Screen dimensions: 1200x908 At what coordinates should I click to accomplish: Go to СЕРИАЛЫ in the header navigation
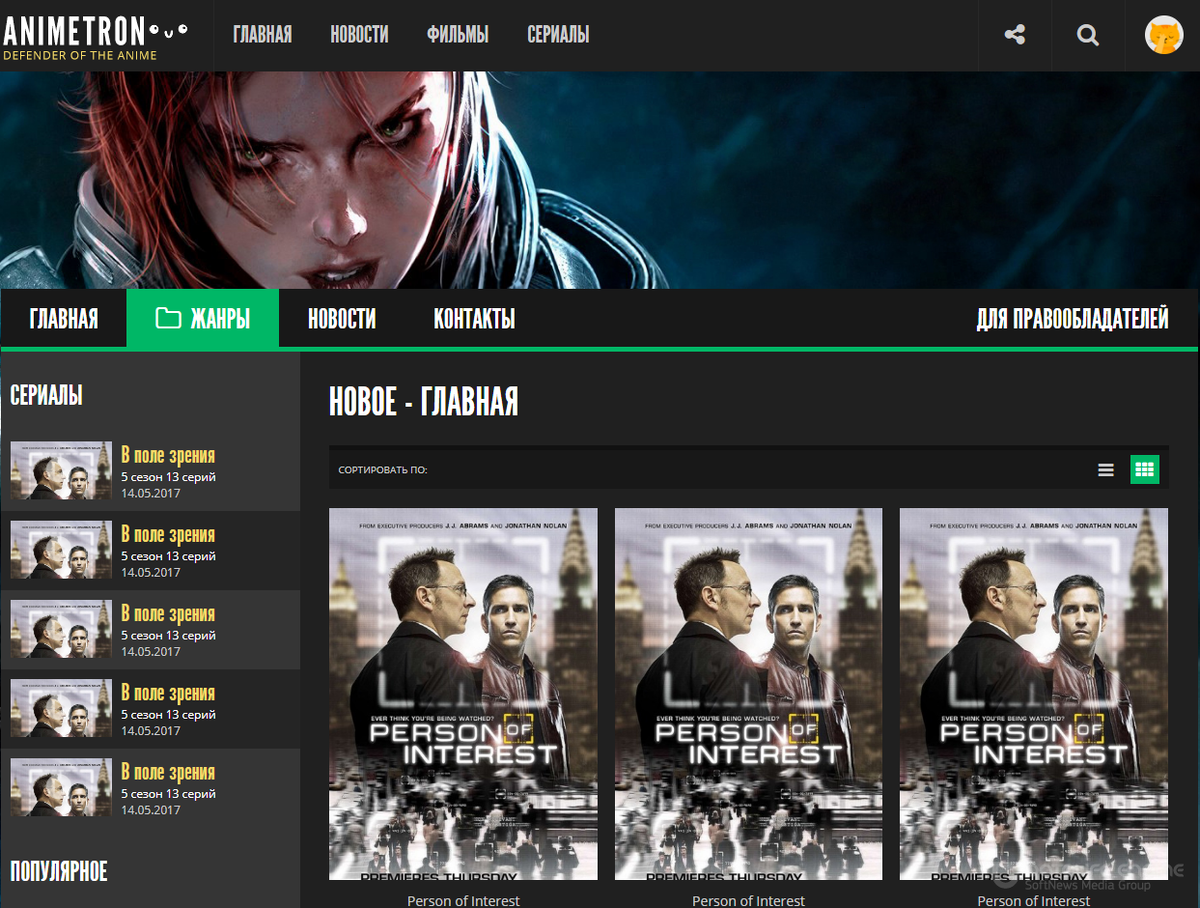pyautogui.click(x=558, y=35)
